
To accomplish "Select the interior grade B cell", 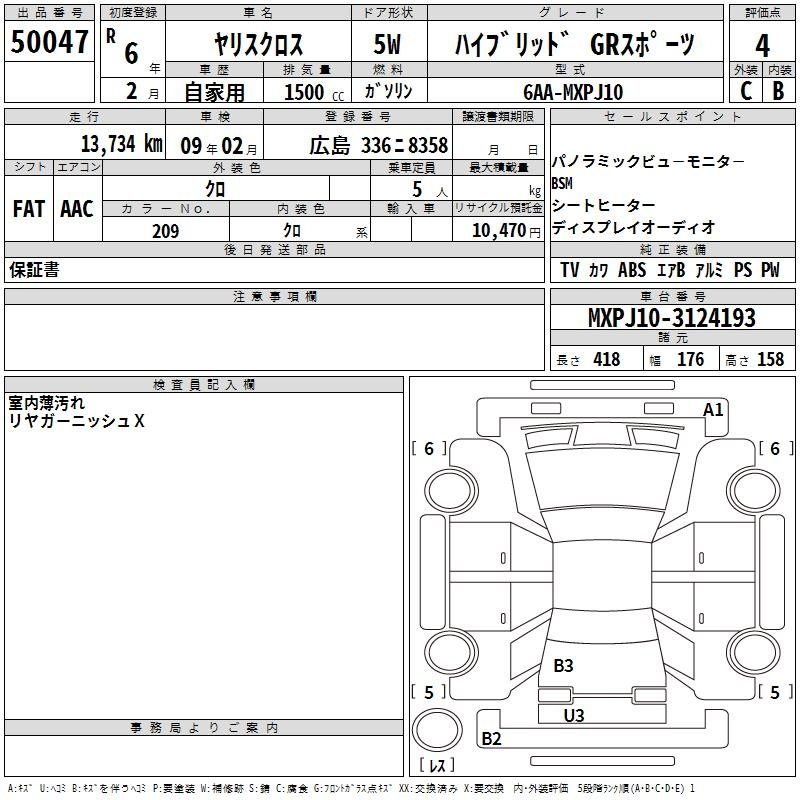I will [x=779, y=91].
